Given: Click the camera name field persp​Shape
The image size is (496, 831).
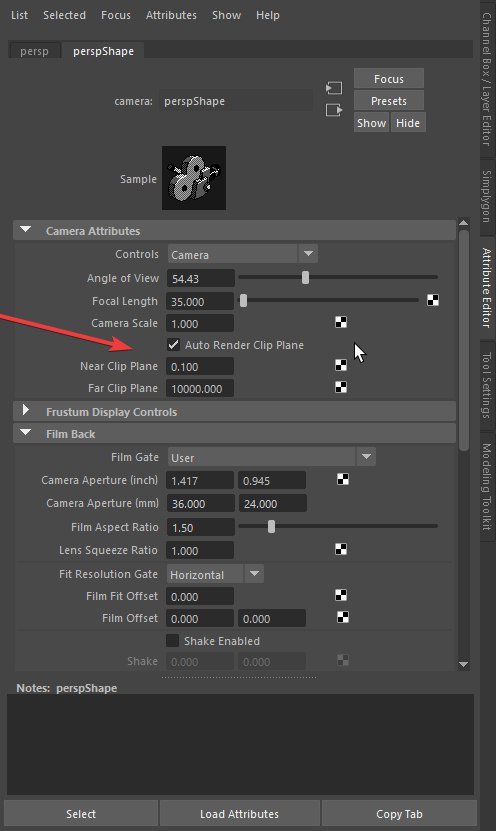Looking at the screenshot, I should pyautogui.click(x=236, y=101).
